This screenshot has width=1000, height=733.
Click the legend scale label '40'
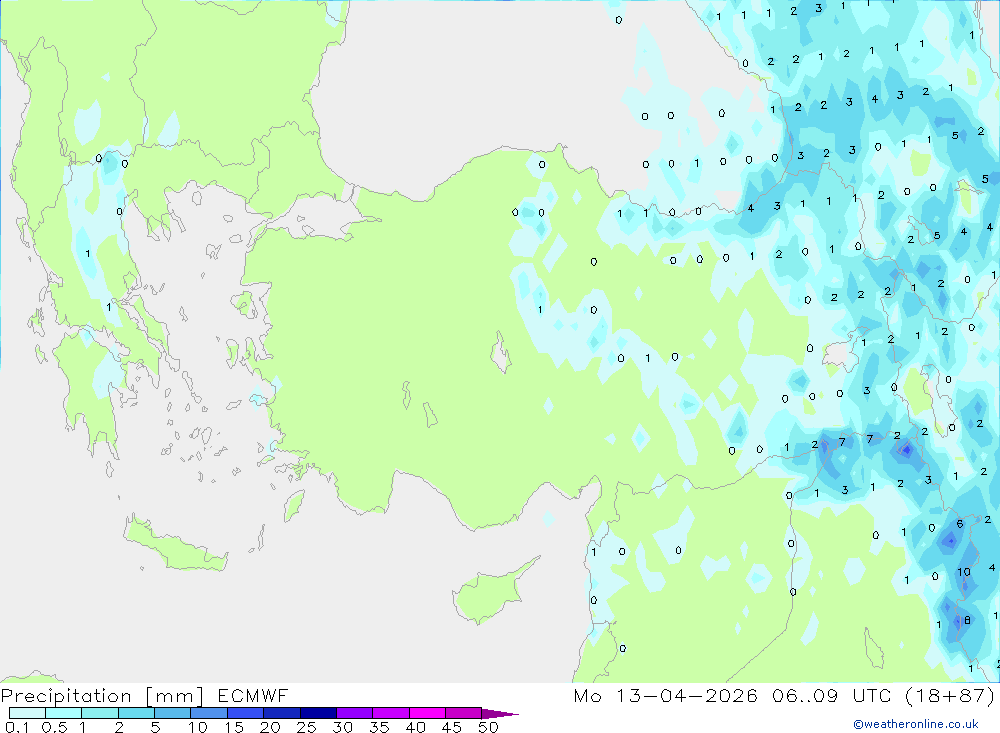416,727
